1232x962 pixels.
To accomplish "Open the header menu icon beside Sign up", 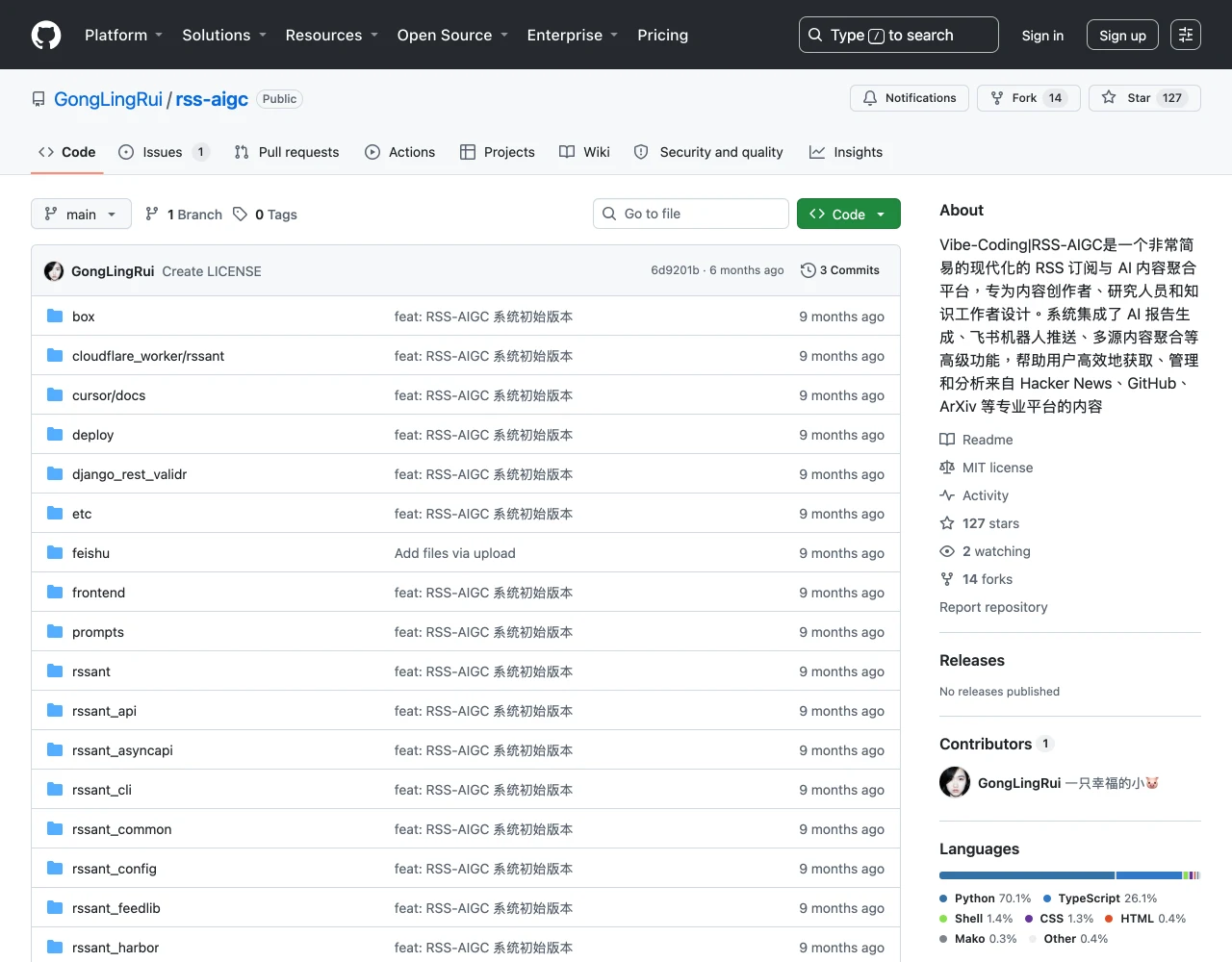I will pos(1186,35).
